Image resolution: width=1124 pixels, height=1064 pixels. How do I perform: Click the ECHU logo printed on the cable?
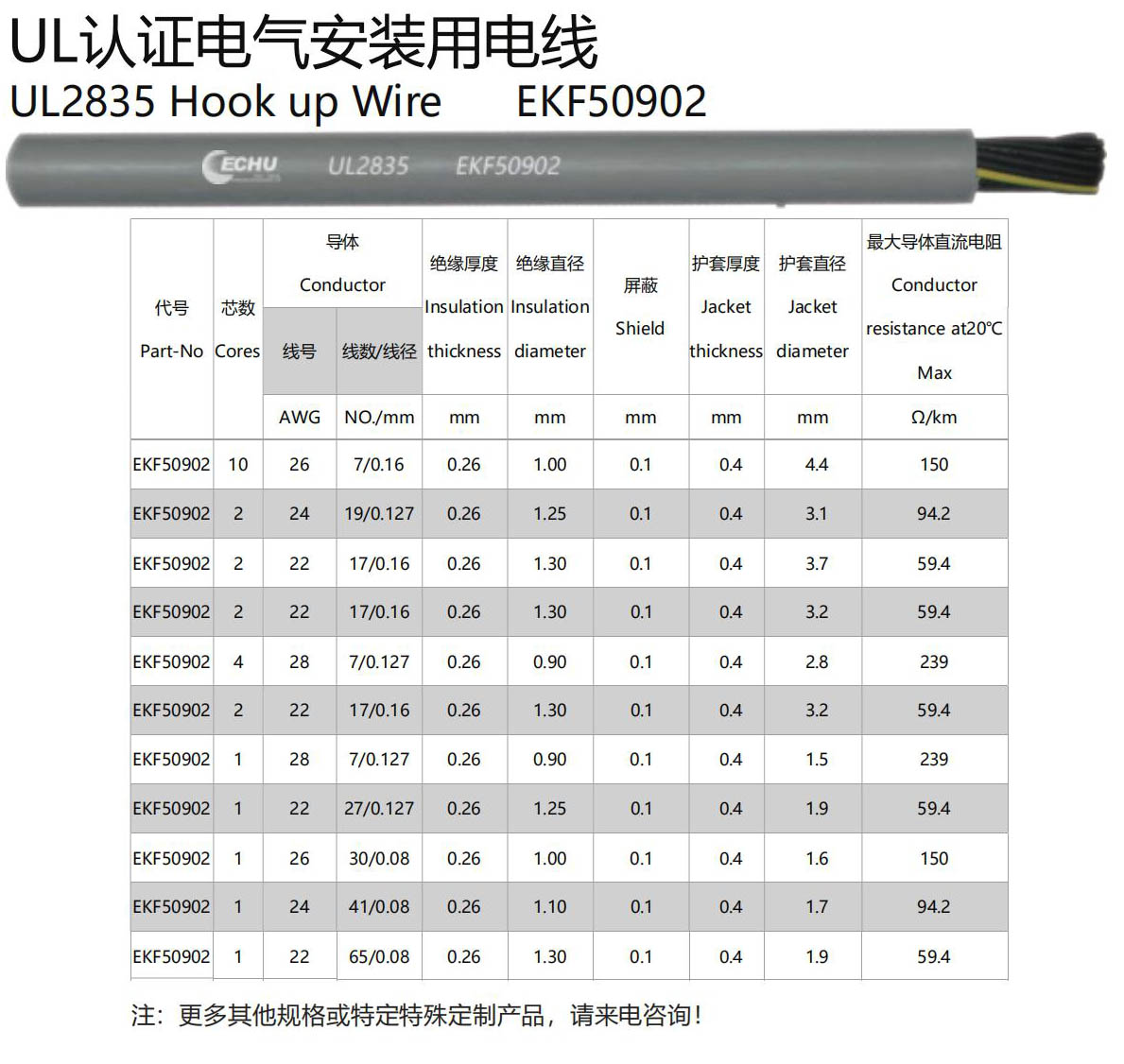[x=241, y=167]
